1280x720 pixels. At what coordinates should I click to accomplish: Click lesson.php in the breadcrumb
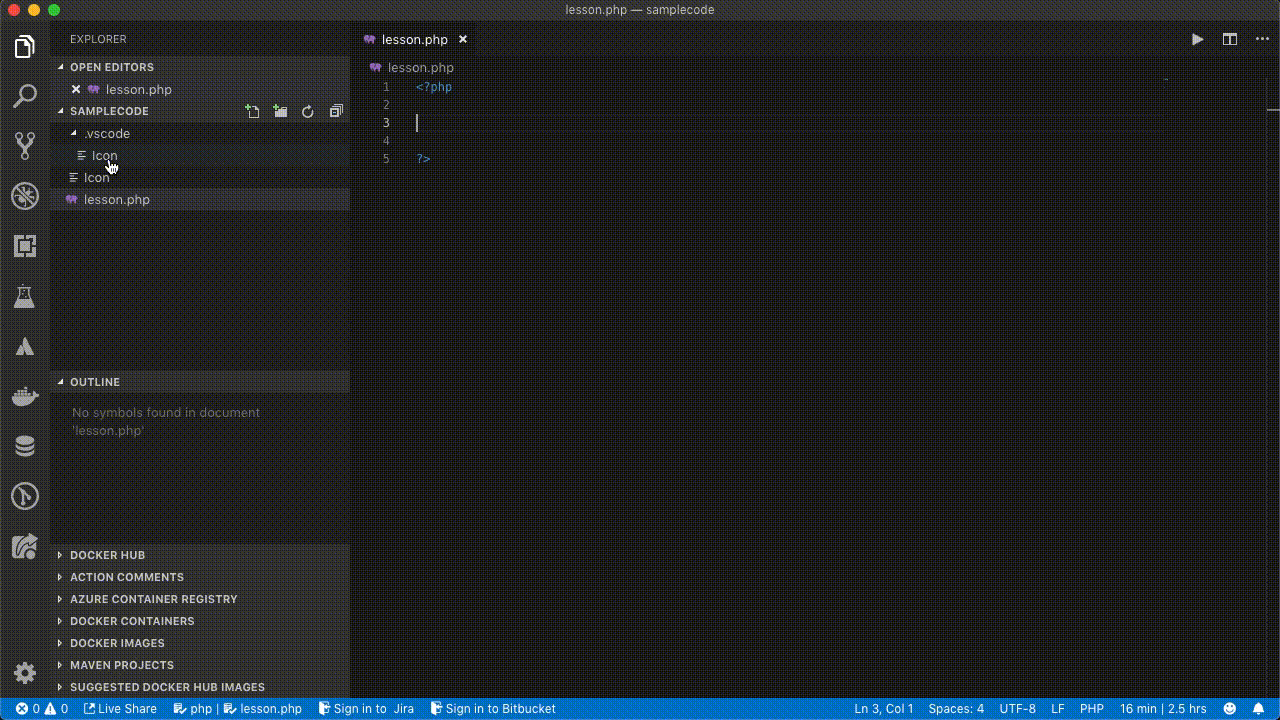coord(420,68)
